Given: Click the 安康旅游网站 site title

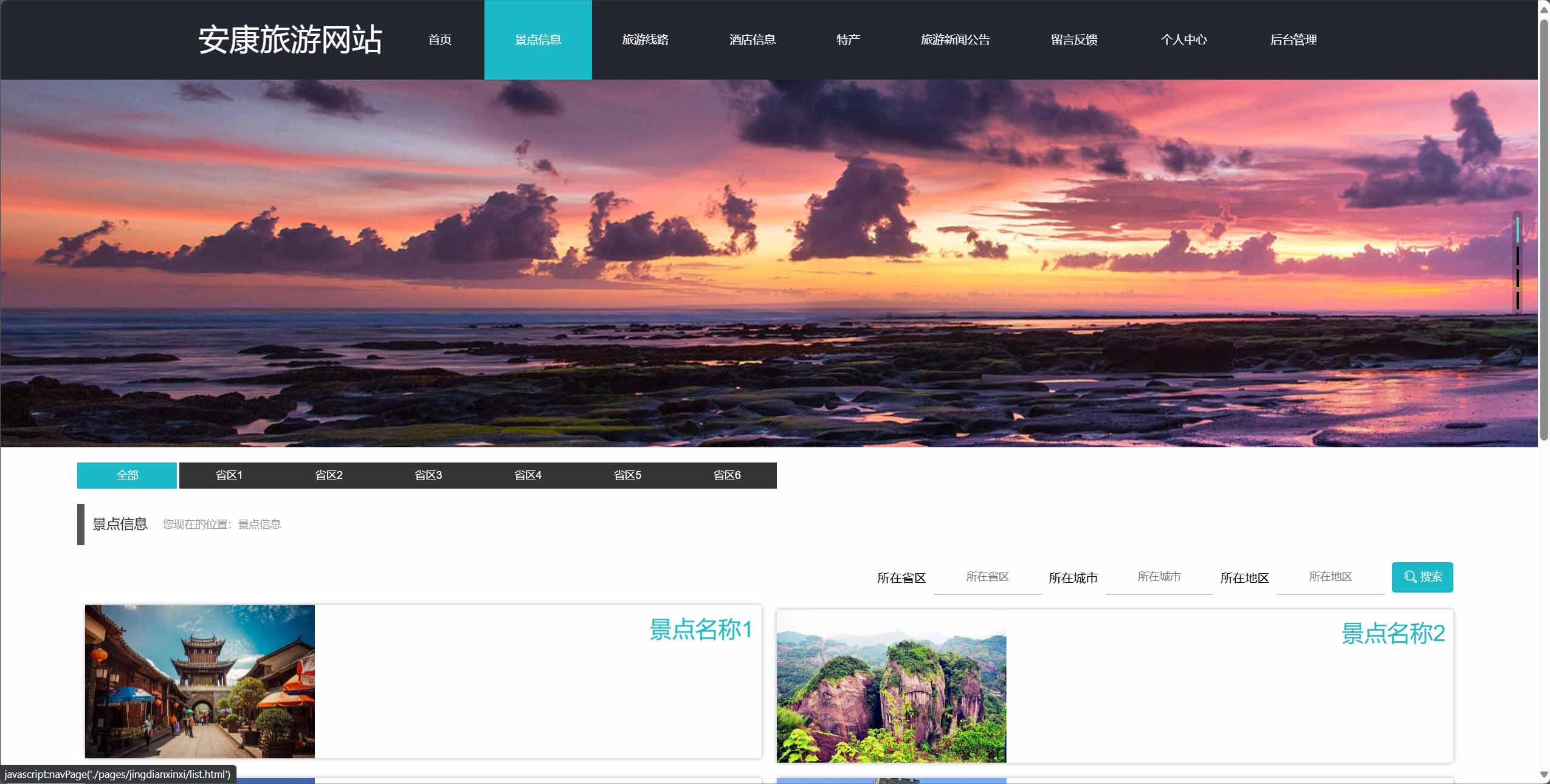Looking at the screenshot, I should tap(290, 40).
